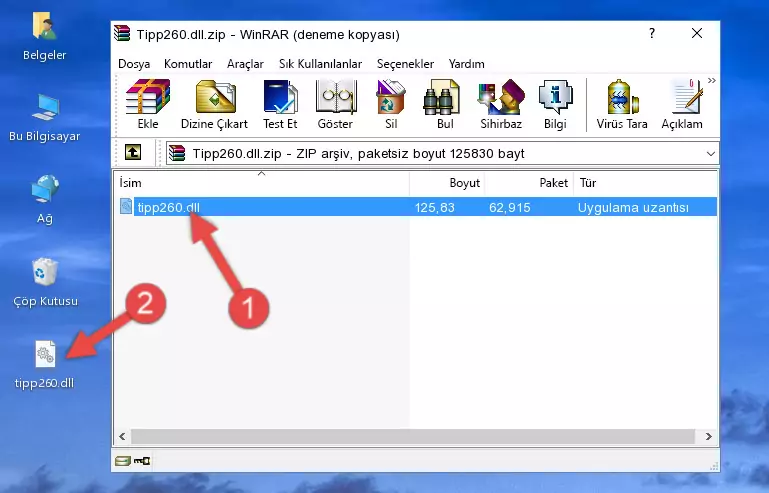The height and width of the screenshot is (493, 769).
Task: Select the Belgeler desktop icon
Action: point(45,37)
